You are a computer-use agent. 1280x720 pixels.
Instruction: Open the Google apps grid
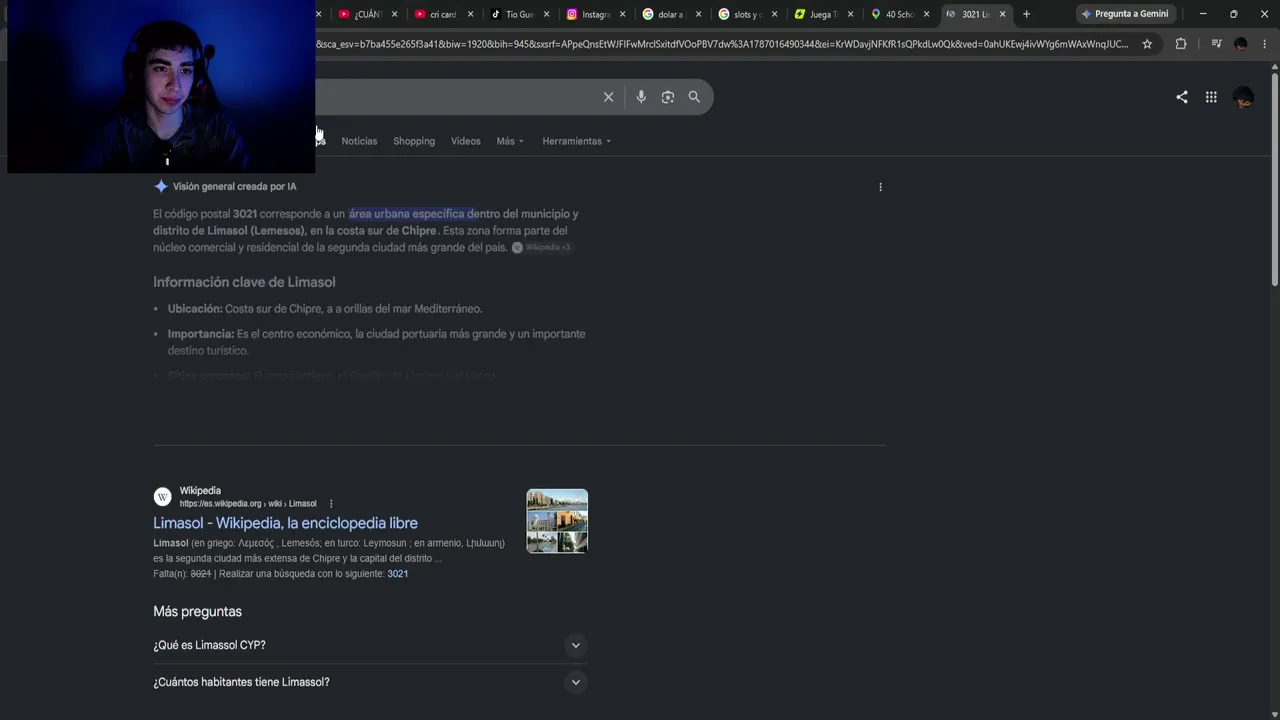[x=1211, y=97]
